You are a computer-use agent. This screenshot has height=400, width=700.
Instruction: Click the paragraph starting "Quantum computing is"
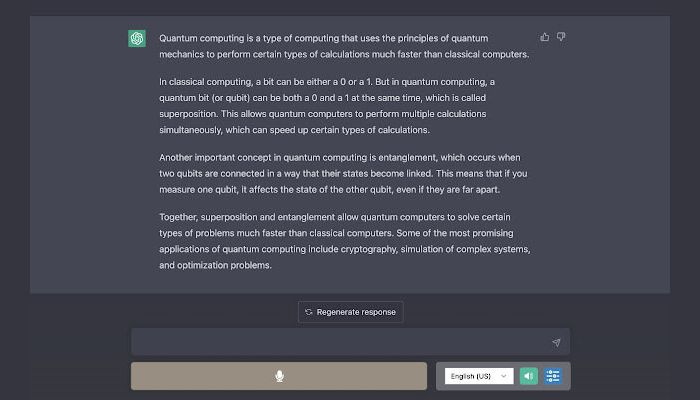pos(344,46)
